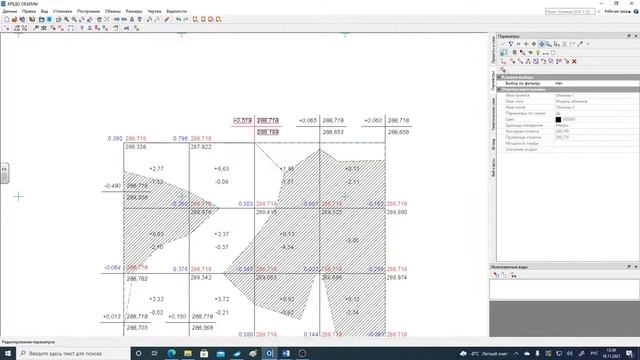Click the Redo arrow icon

click(x=186, y=19)
